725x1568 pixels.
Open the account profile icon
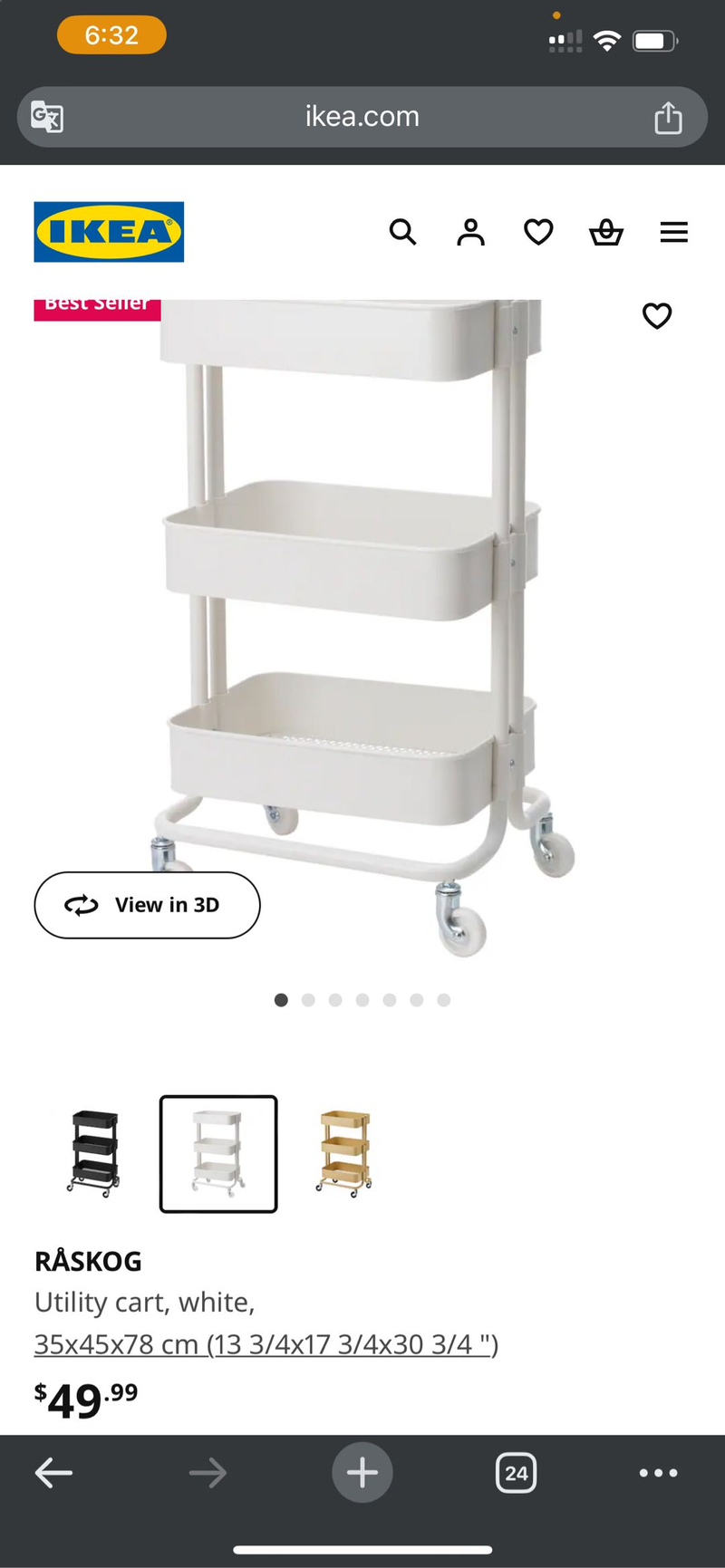470,233
